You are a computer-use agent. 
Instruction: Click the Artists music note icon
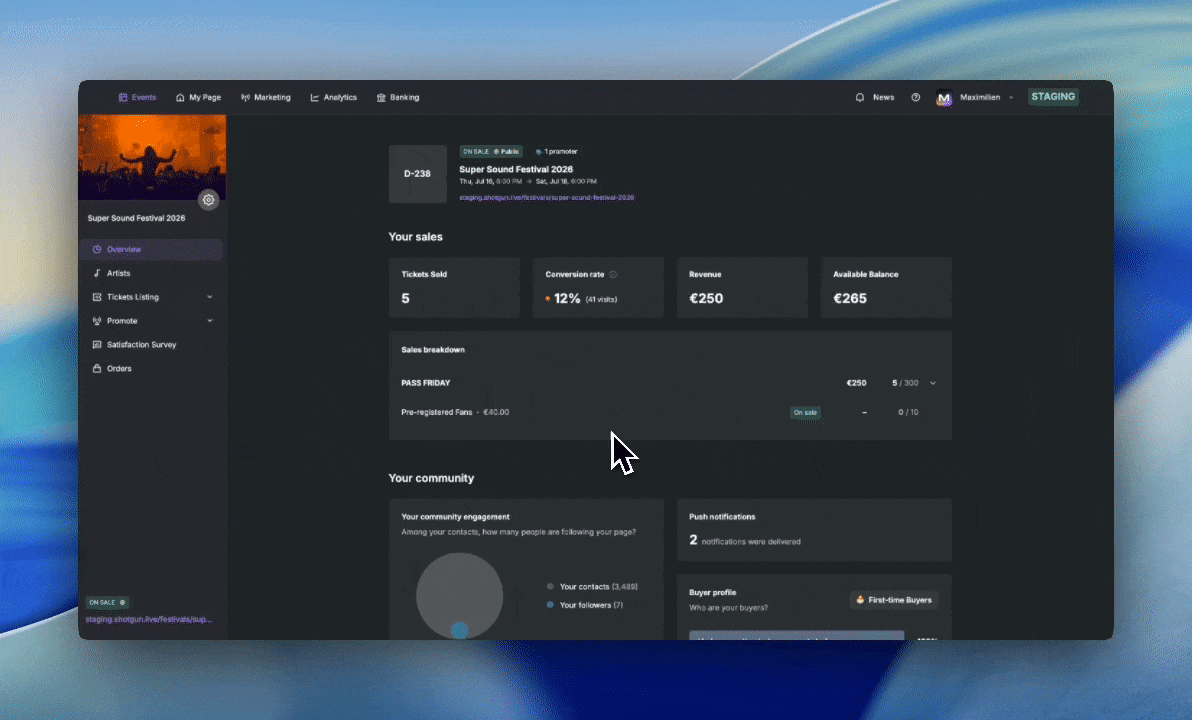click(x=97, y=273)
